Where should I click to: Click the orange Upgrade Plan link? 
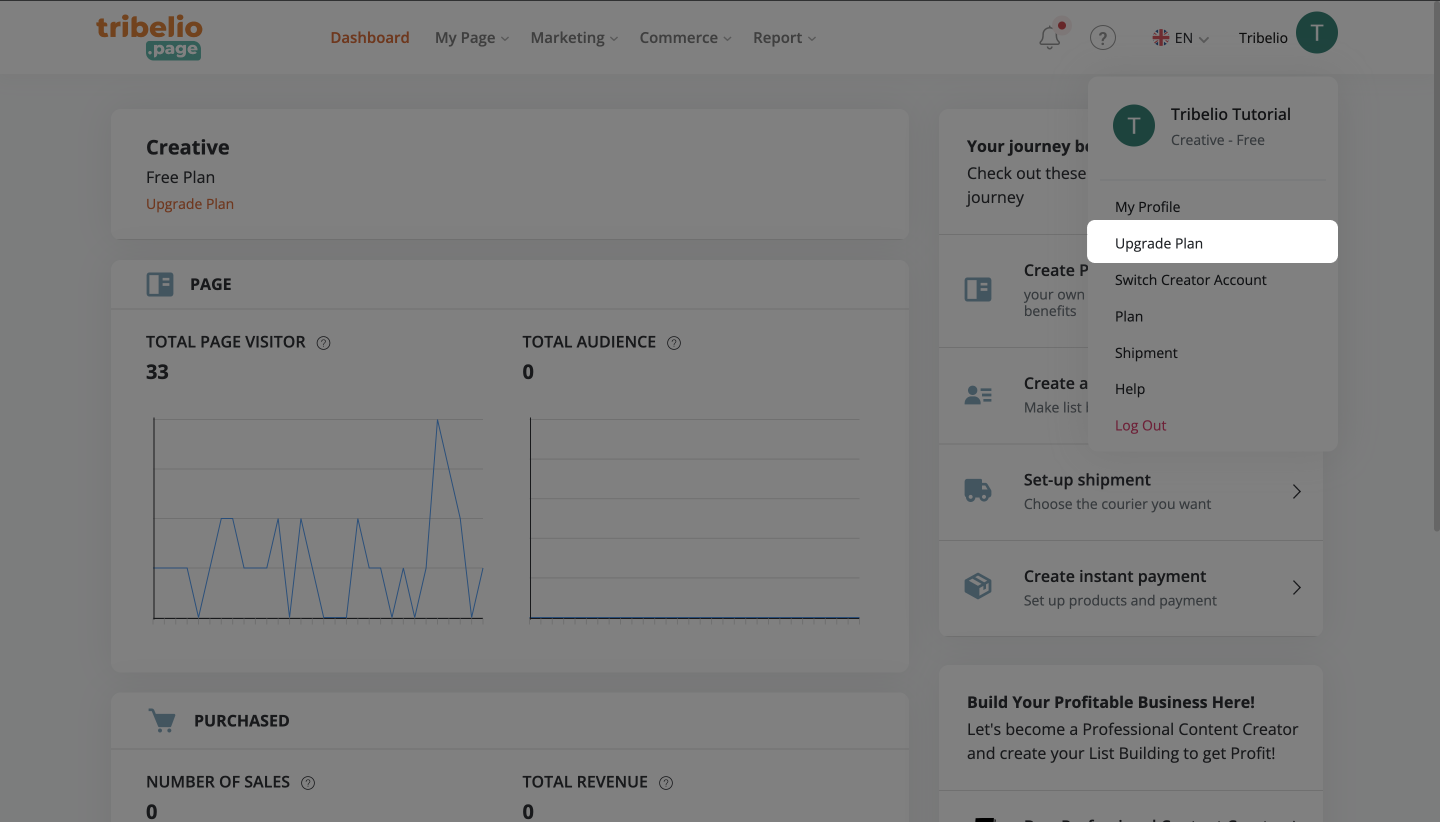190,204
